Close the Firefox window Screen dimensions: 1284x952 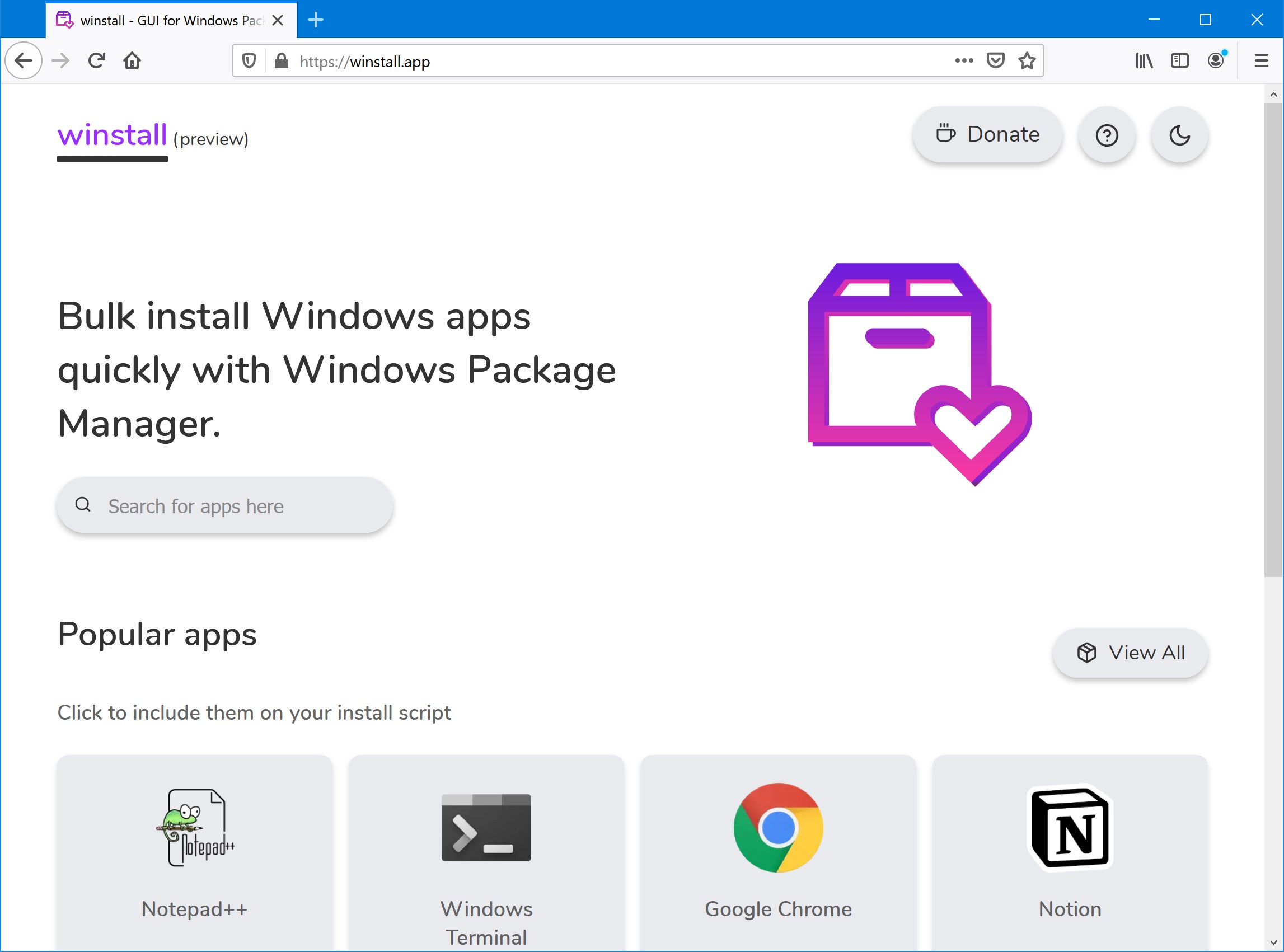click(1257, 20)
